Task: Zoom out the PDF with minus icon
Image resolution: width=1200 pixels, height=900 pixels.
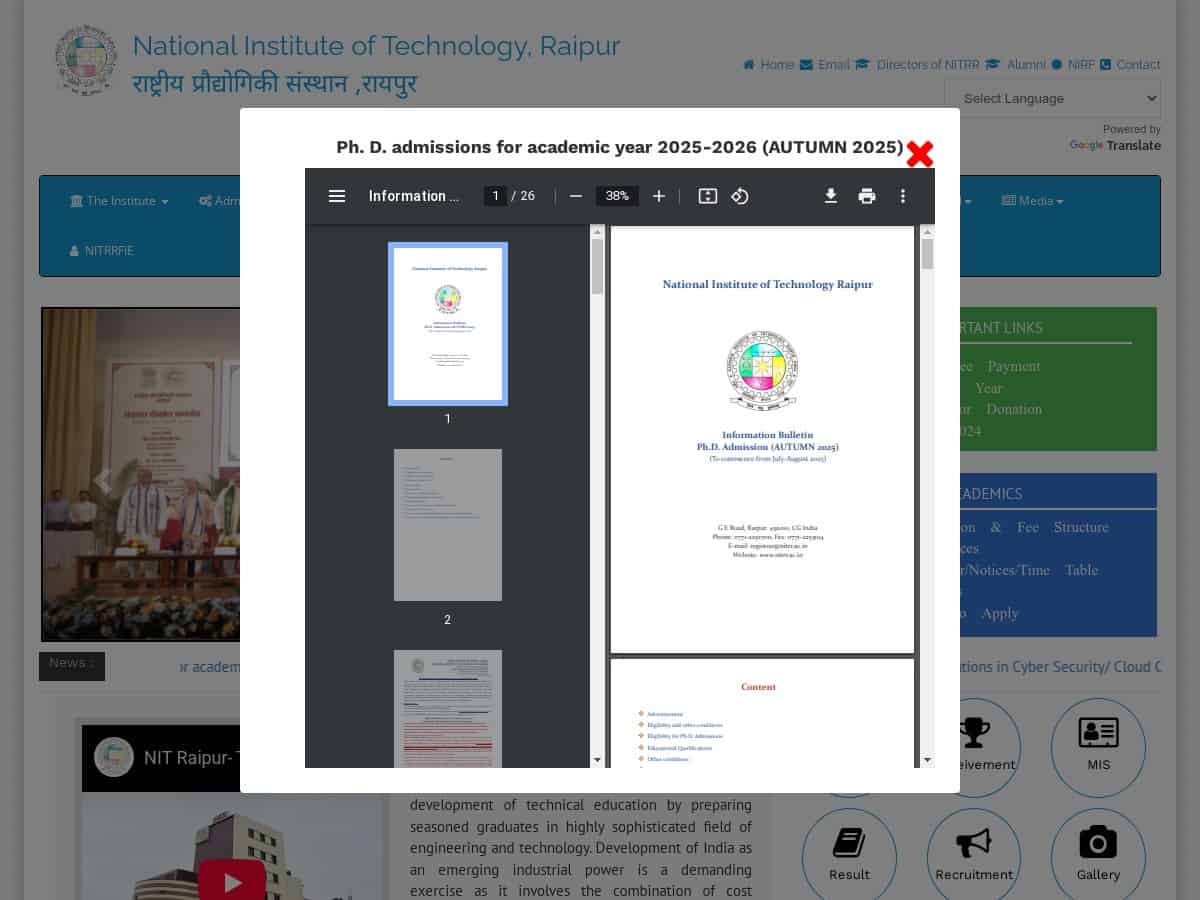Action: point(576,196)
